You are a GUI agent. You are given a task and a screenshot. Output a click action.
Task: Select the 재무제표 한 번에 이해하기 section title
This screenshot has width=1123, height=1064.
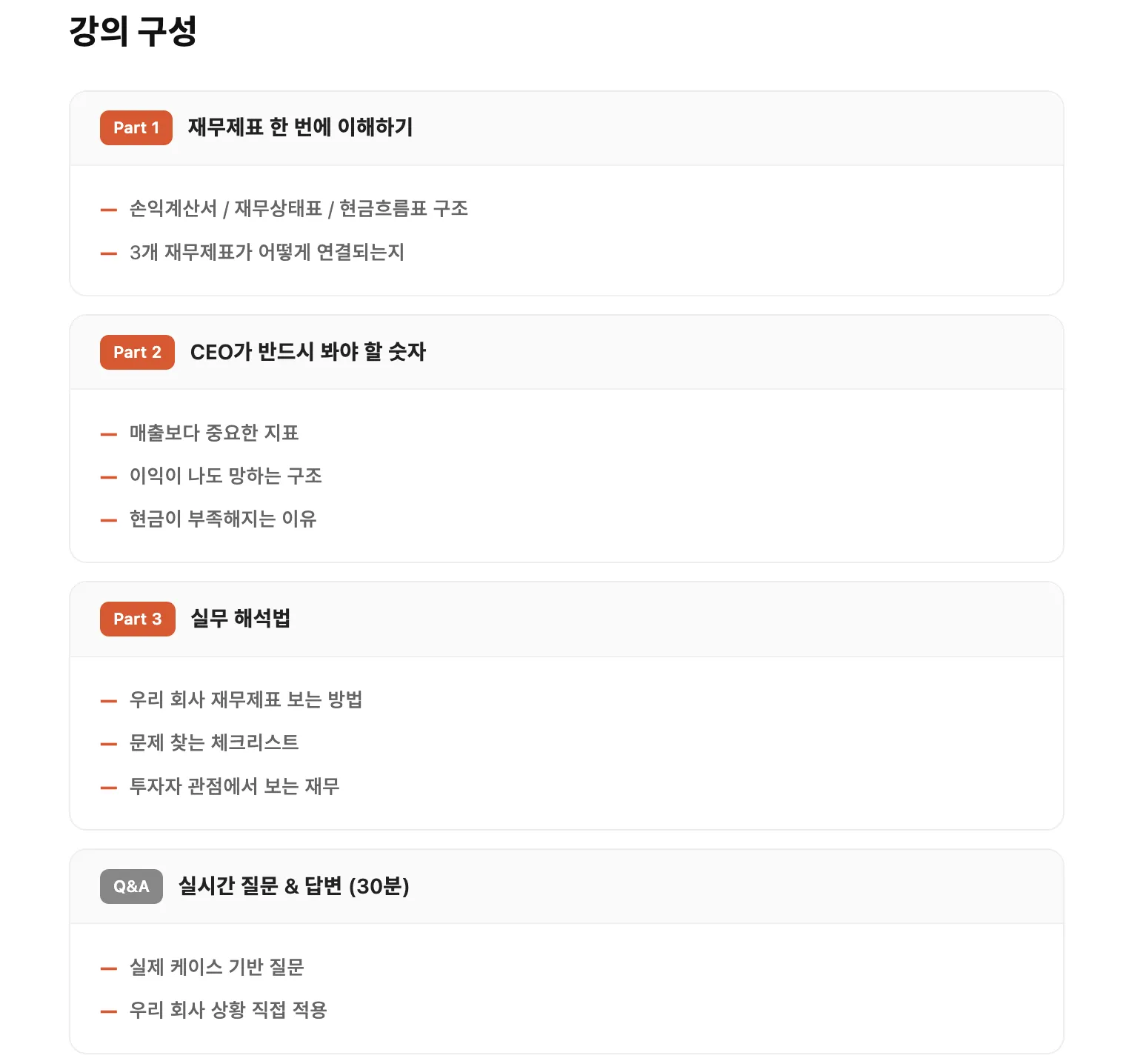tap(300, 127)
